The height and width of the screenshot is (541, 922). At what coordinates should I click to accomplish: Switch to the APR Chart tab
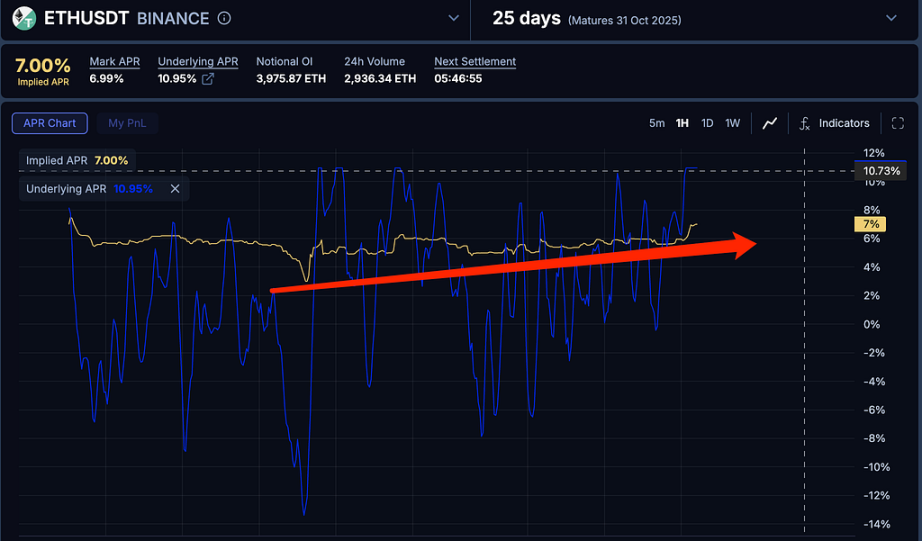coord(50,123)
